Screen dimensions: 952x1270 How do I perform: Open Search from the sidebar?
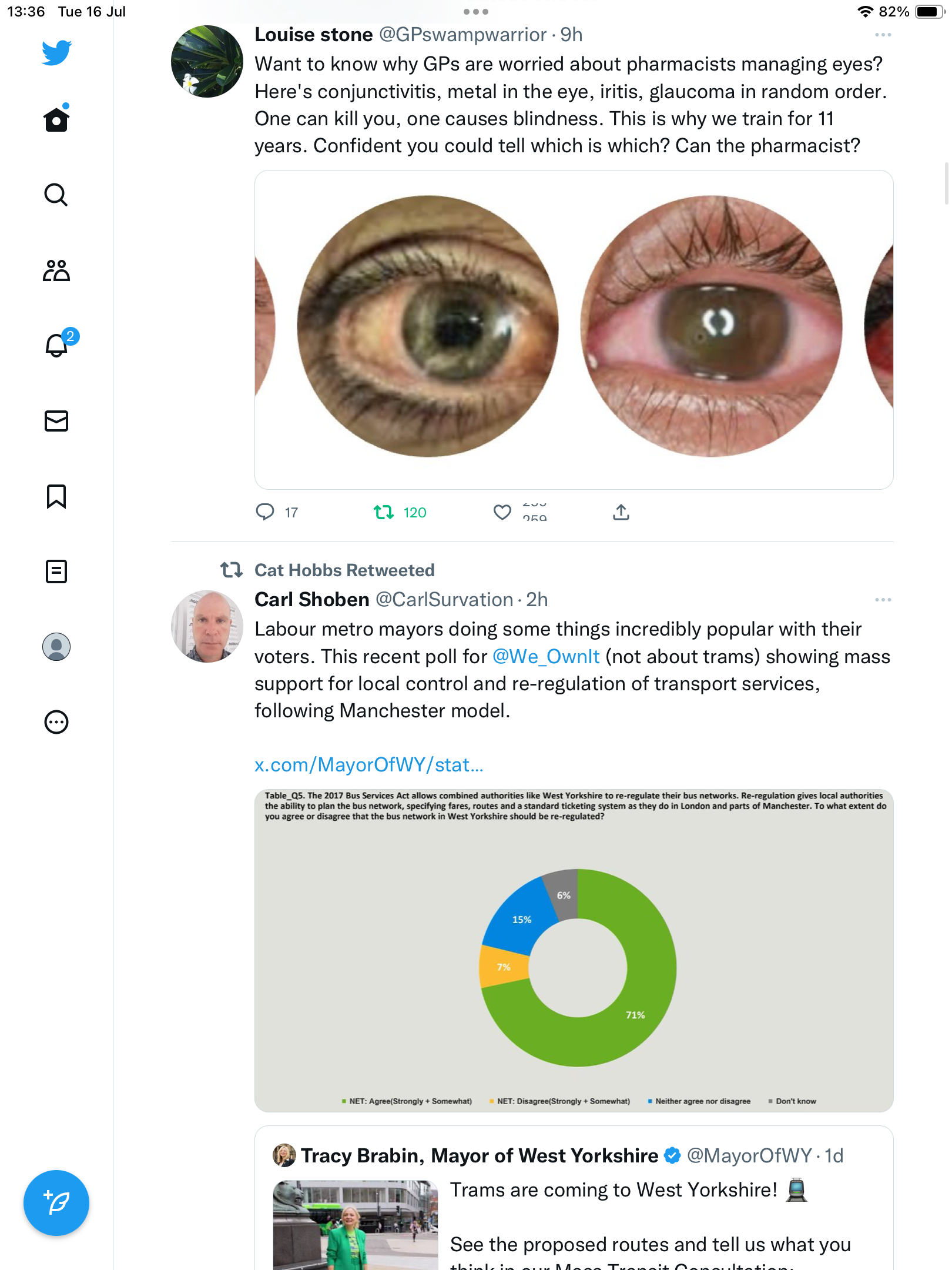(x=56, y=195)
